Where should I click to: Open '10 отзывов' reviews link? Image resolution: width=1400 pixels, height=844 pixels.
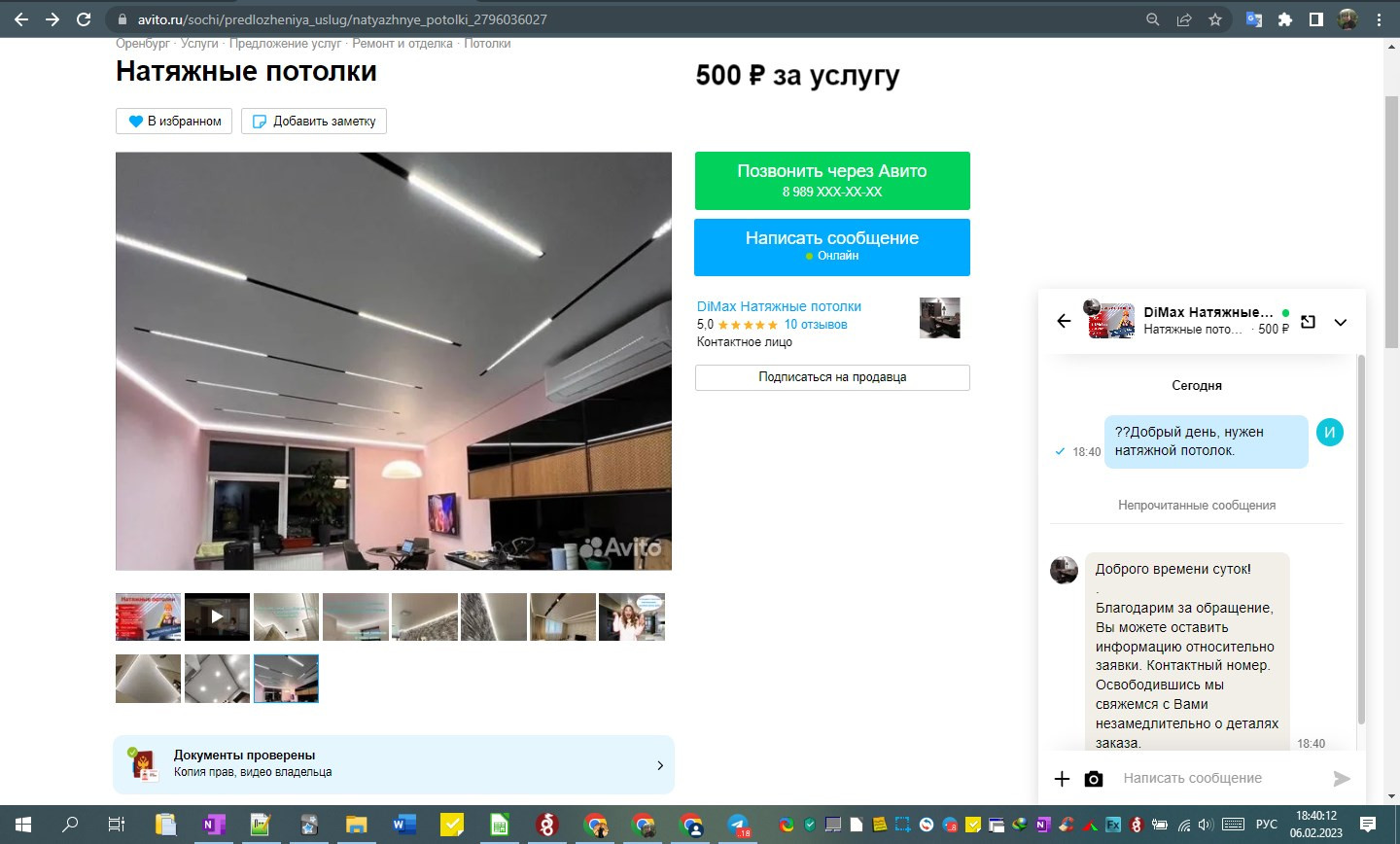[816, 325]
